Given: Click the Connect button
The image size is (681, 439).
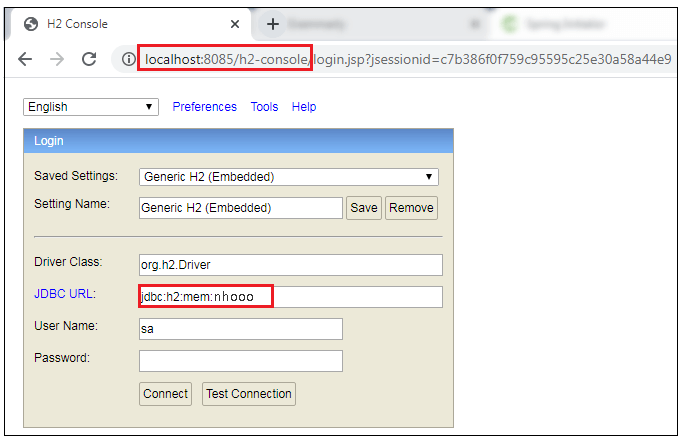Looking at the screenshot, I should (165, 393).
